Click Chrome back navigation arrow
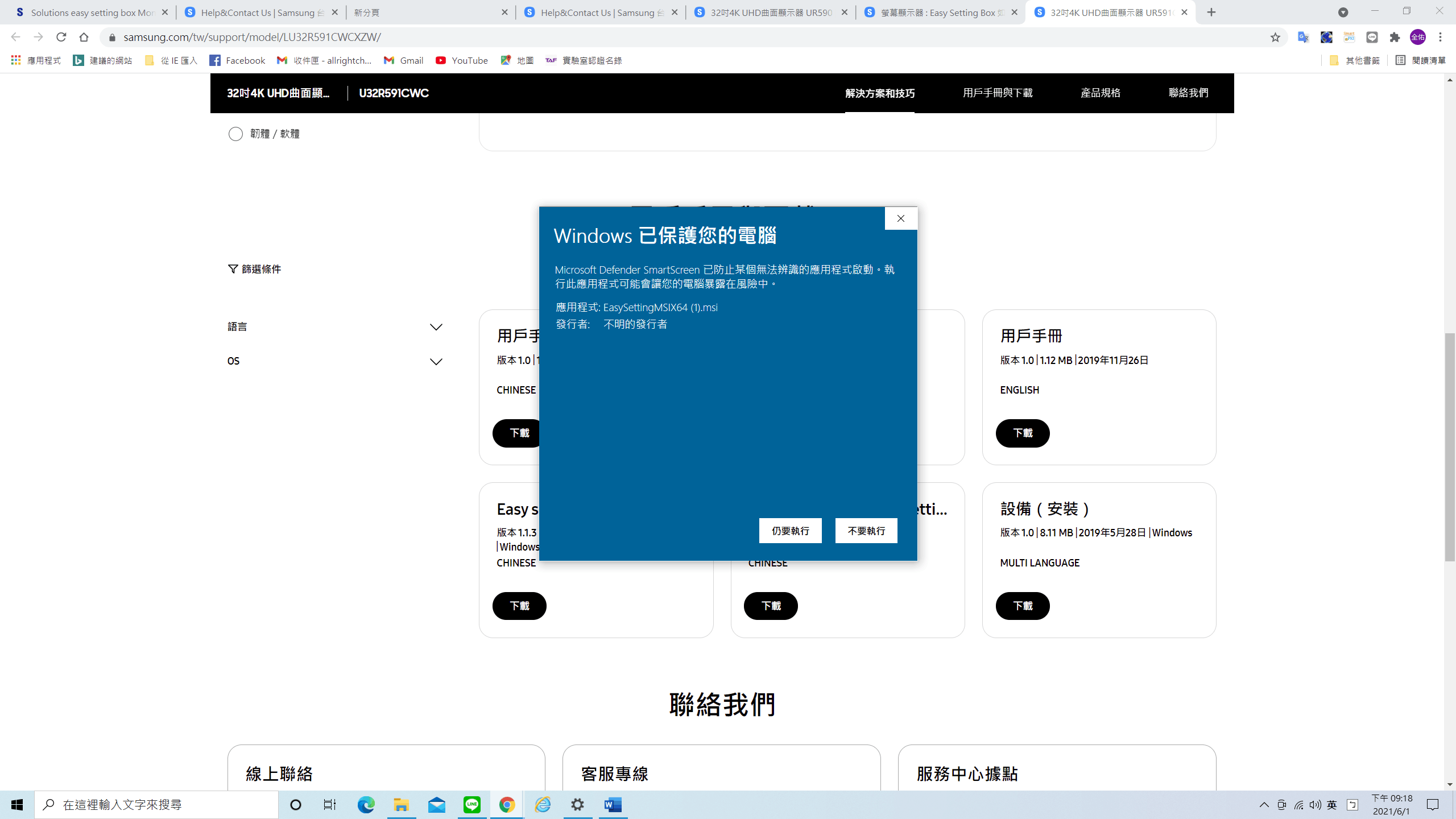Image resolution: width=1456 pixels, height=819 pixels. 15,37
